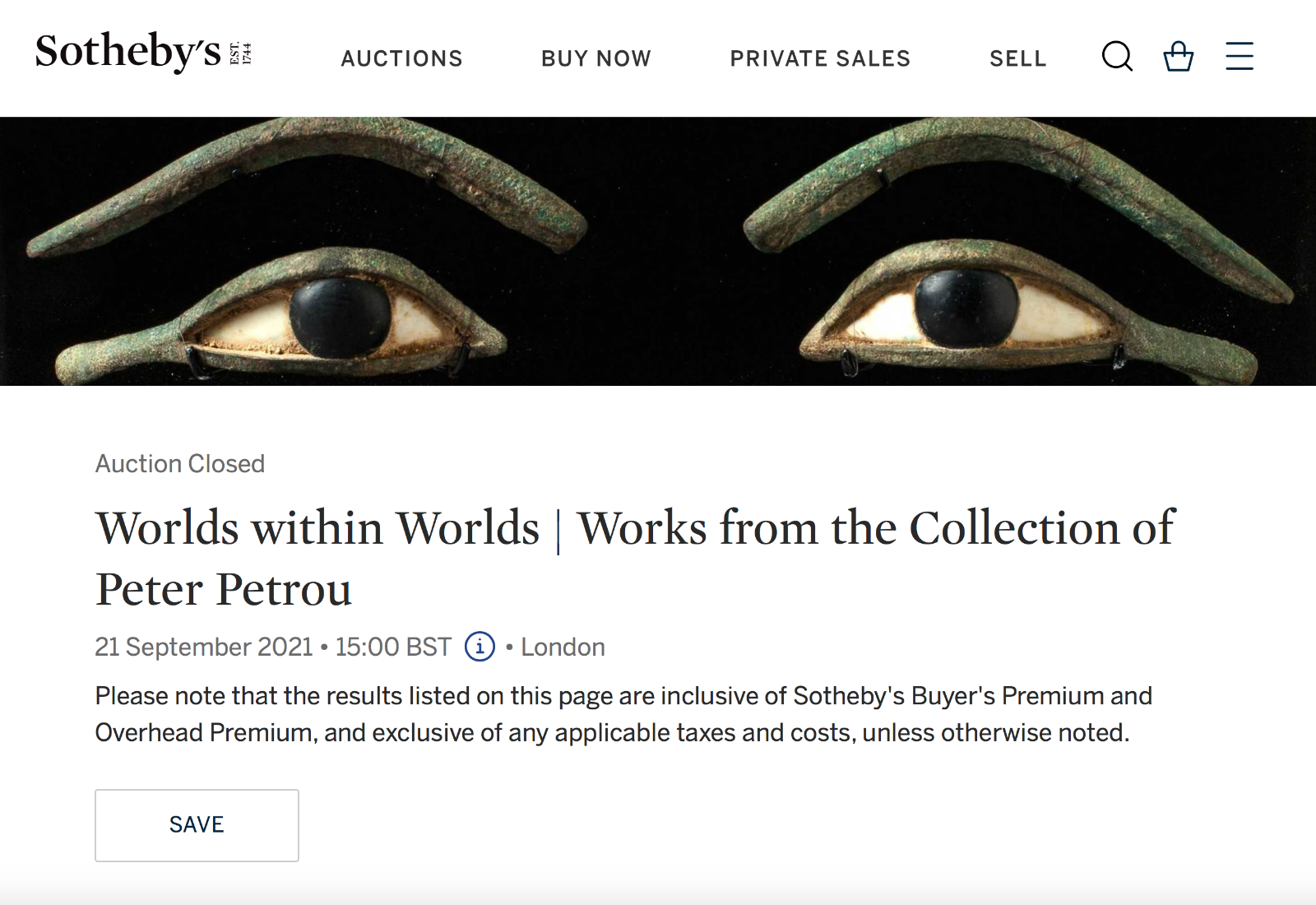
Task: Click the hero banner image of Egyptian eyes
Action: 658,247
